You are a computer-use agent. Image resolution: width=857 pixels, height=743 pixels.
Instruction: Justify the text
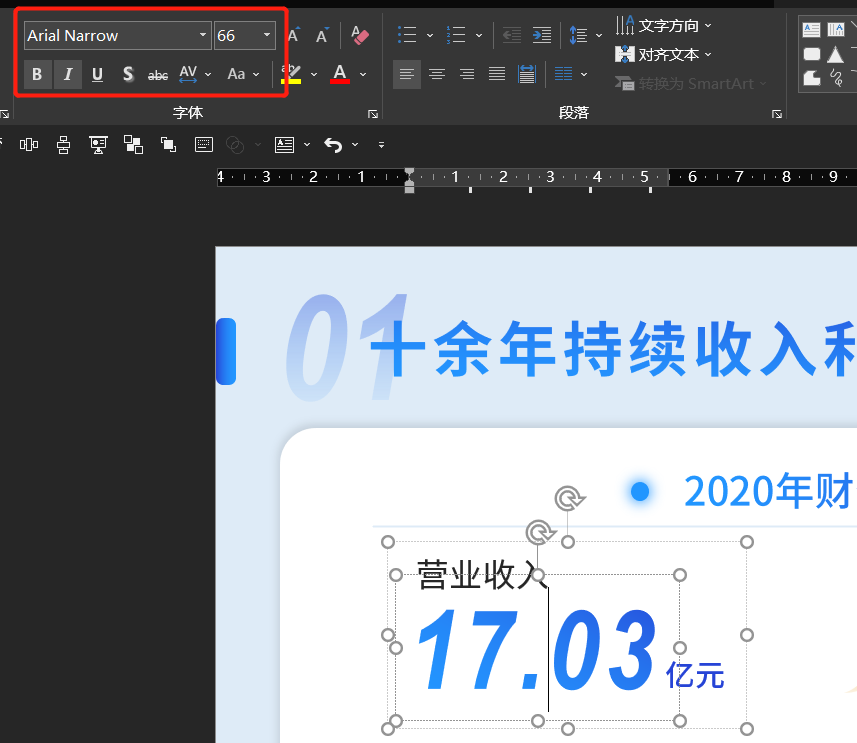click(x=497, y=74)
